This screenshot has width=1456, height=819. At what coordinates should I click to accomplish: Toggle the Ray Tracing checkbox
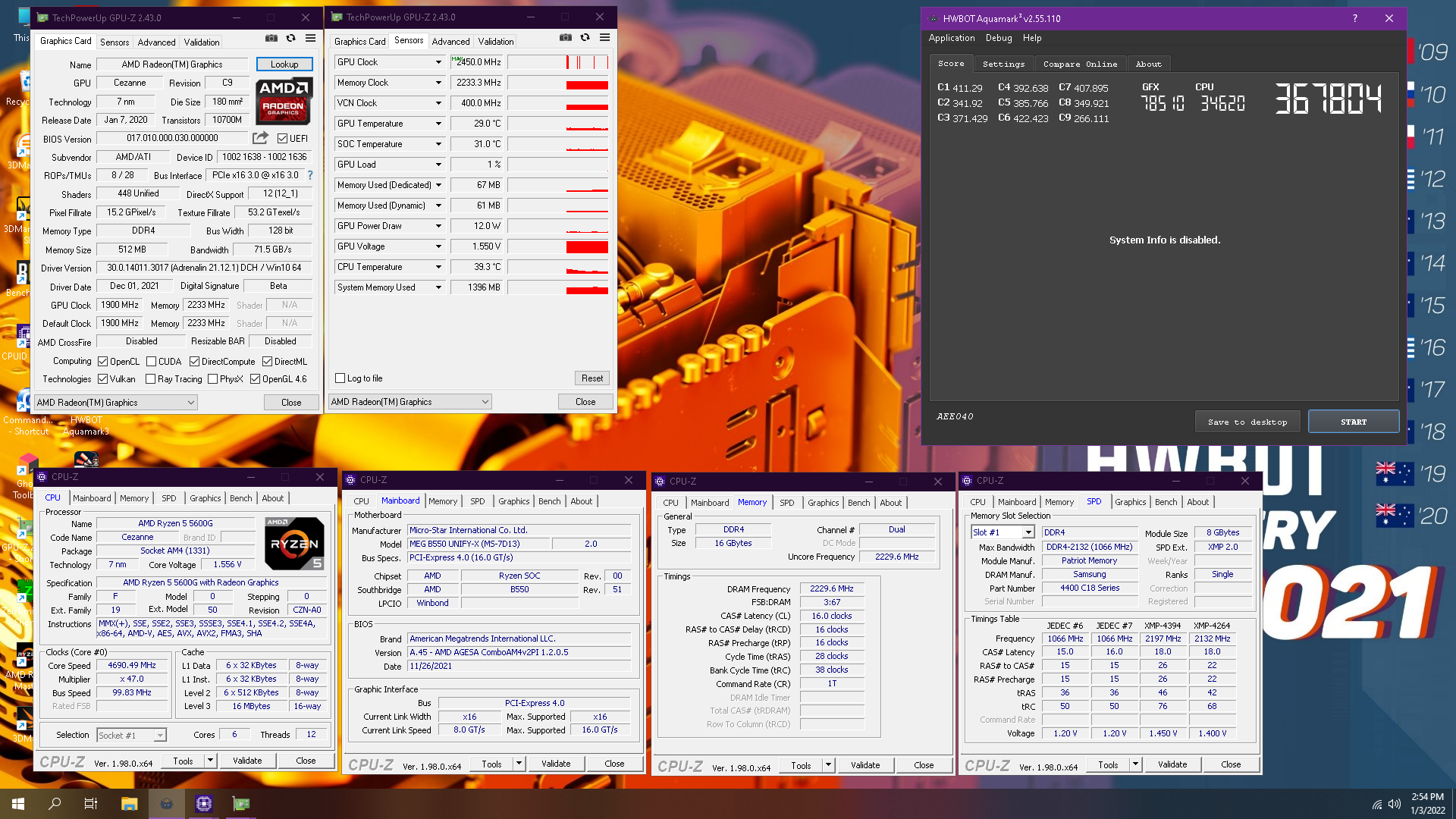(150, 379)
